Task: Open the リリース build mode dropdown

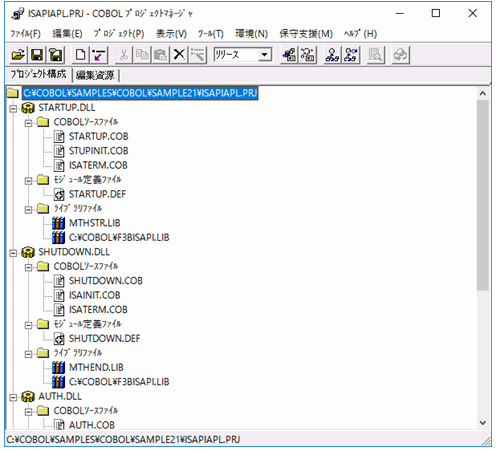Action: 265,54
